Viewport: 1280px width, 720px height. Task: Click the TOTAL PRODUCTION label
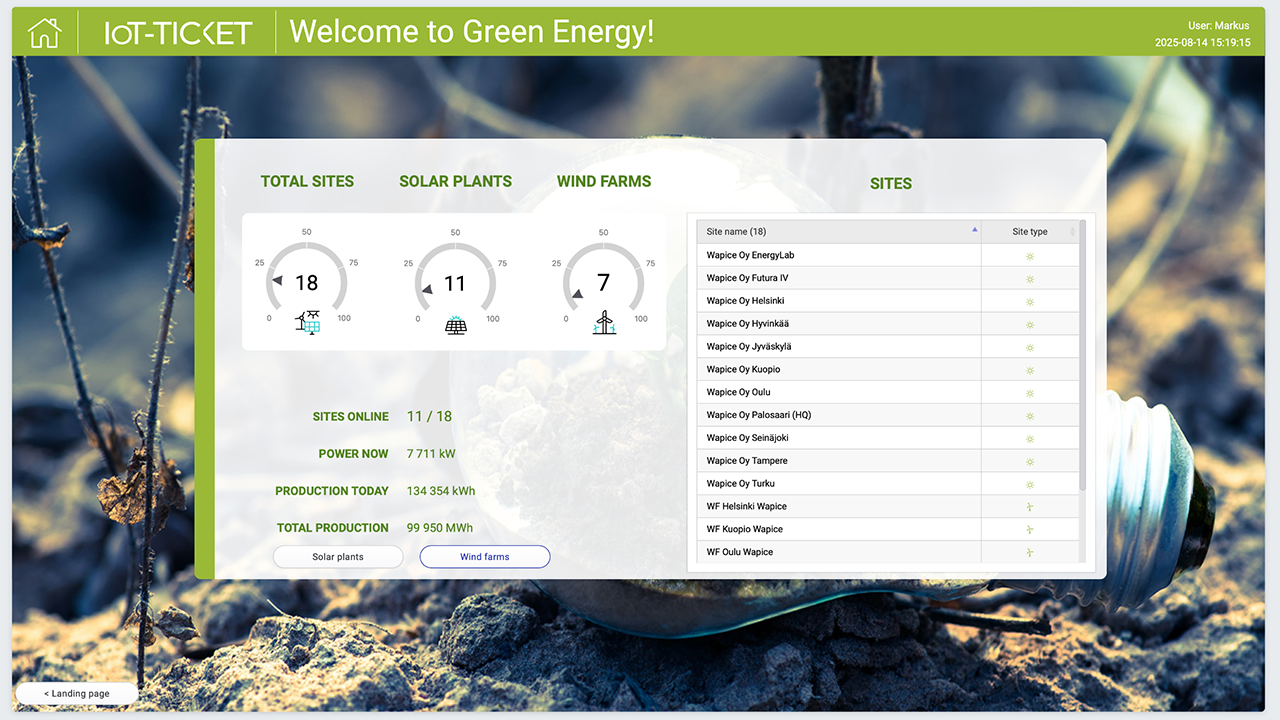pyautogui.click(x=333, y=528)
